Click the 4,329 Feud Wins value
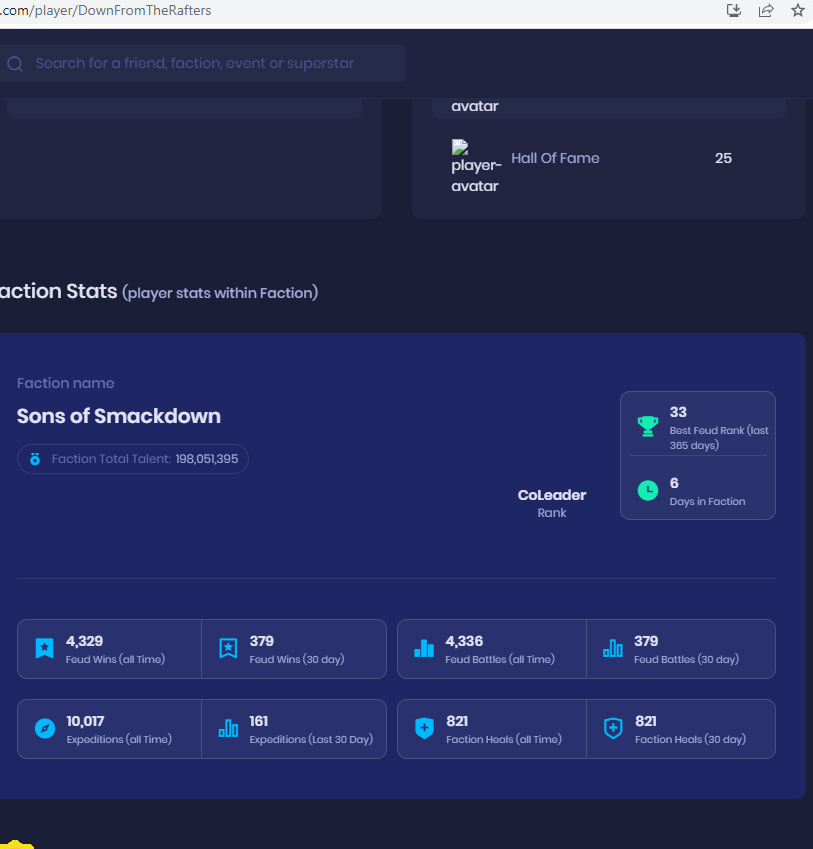The width and height of the screenshot is (813, 849). tap(84, 641)
